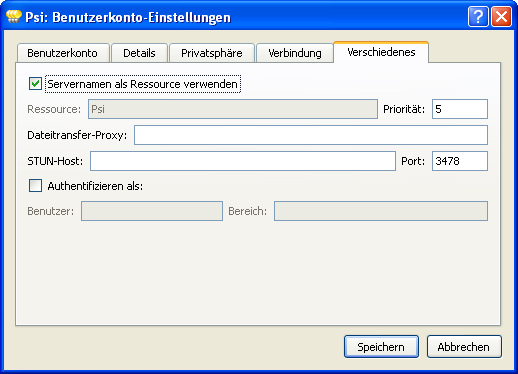Click the question mark help button
The width and height of the screenshot is (518, 374).
pyautogui.click(x=478, y=16)
